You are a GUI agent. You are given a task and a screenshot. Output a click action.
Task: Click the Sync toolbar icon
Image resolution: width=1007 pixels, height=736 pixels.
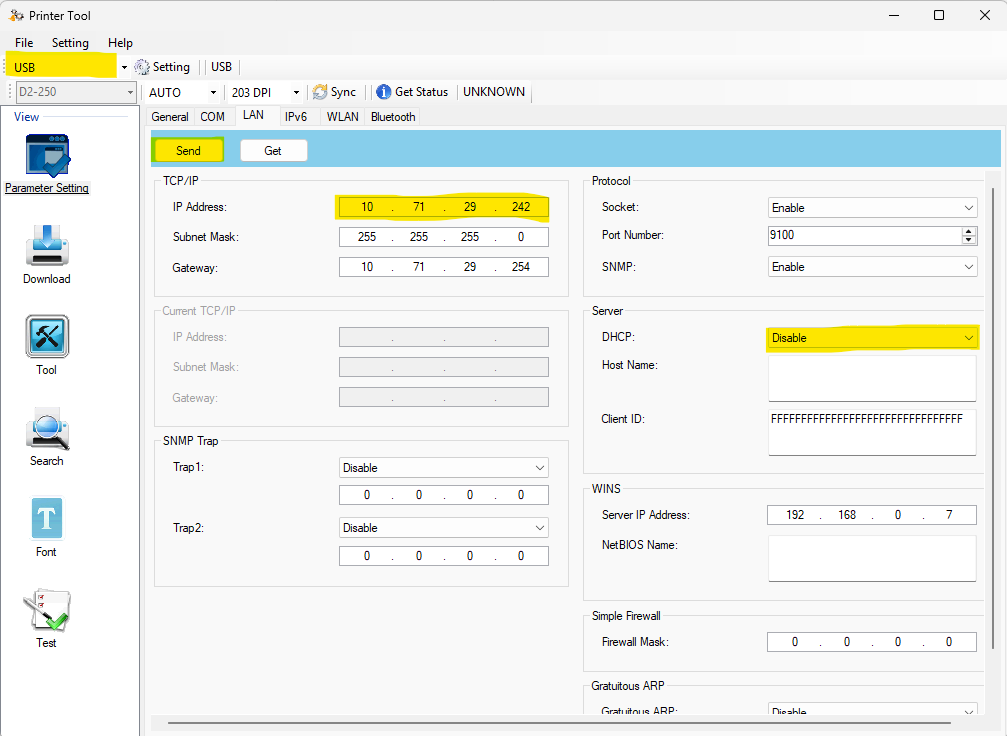click(x=320, y=92)
